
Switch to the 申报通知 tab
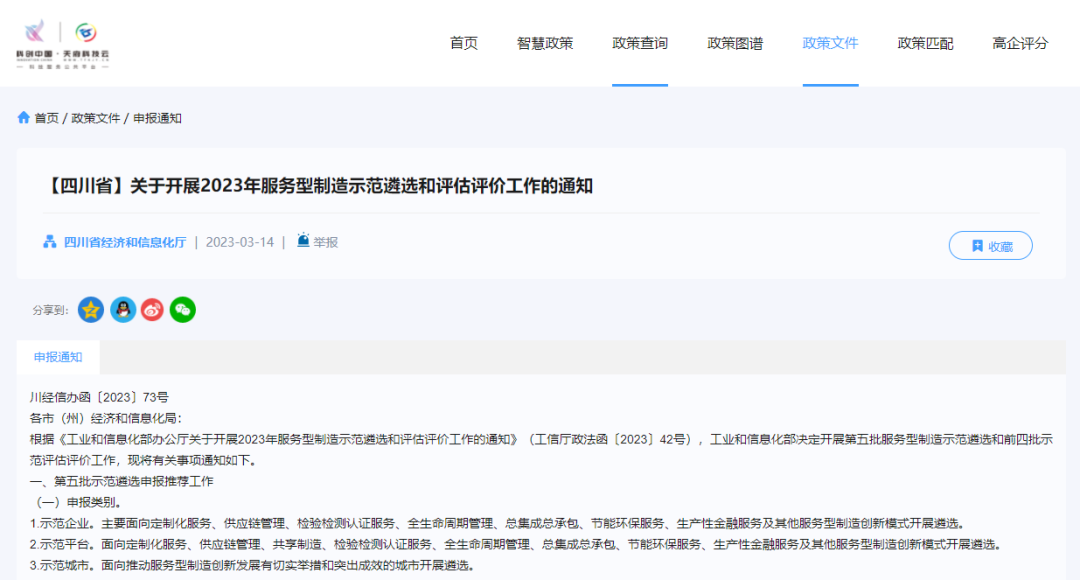pyautogui.click(x=58, y=357)
